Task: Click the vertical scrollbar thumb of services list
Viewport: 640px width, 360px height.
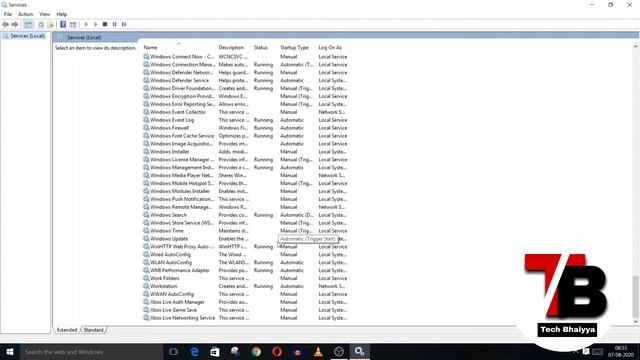Action: 635,297
